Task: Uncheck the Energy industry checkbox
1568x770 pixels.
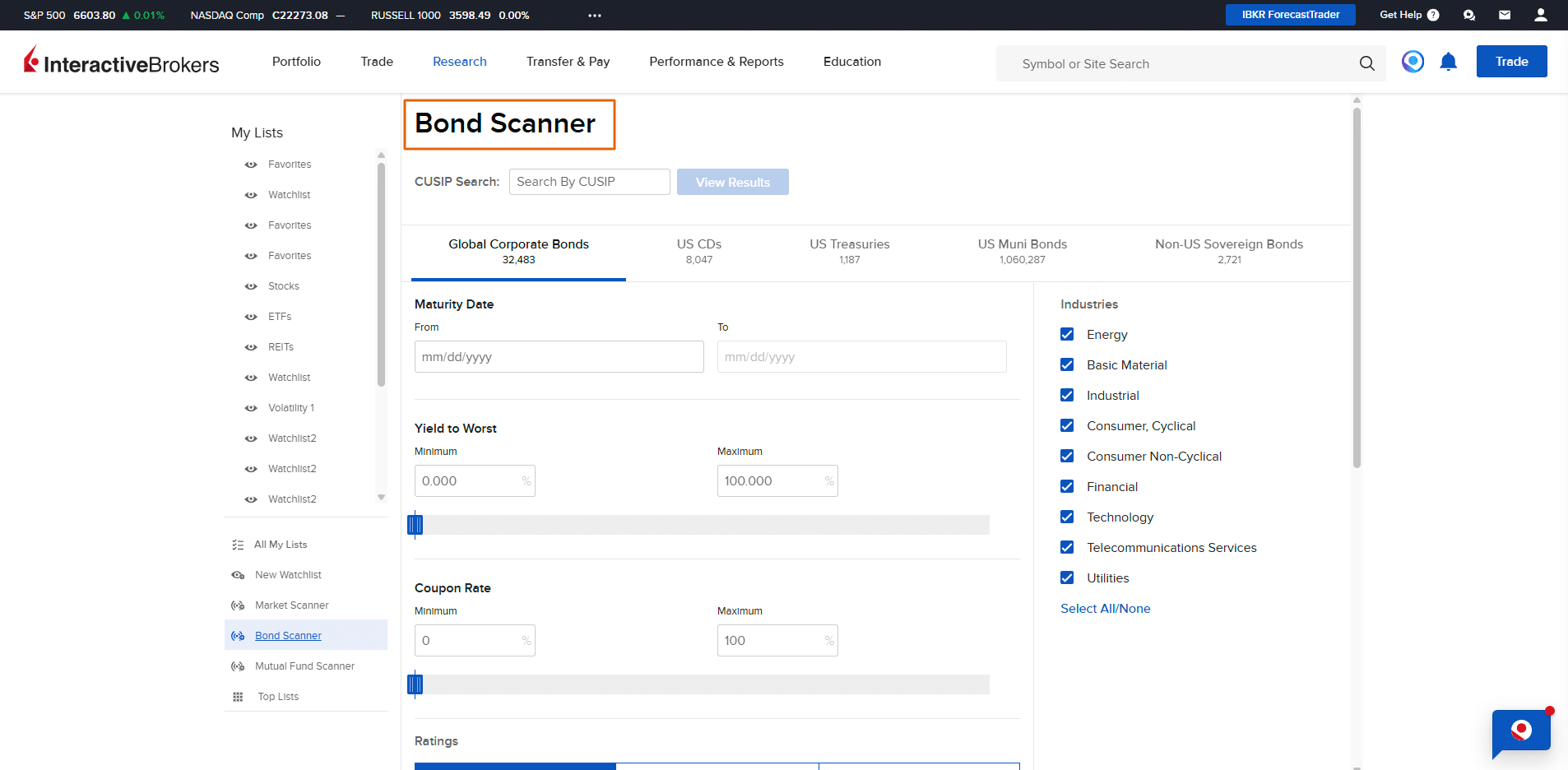Action: click(x=1067, y=335)
